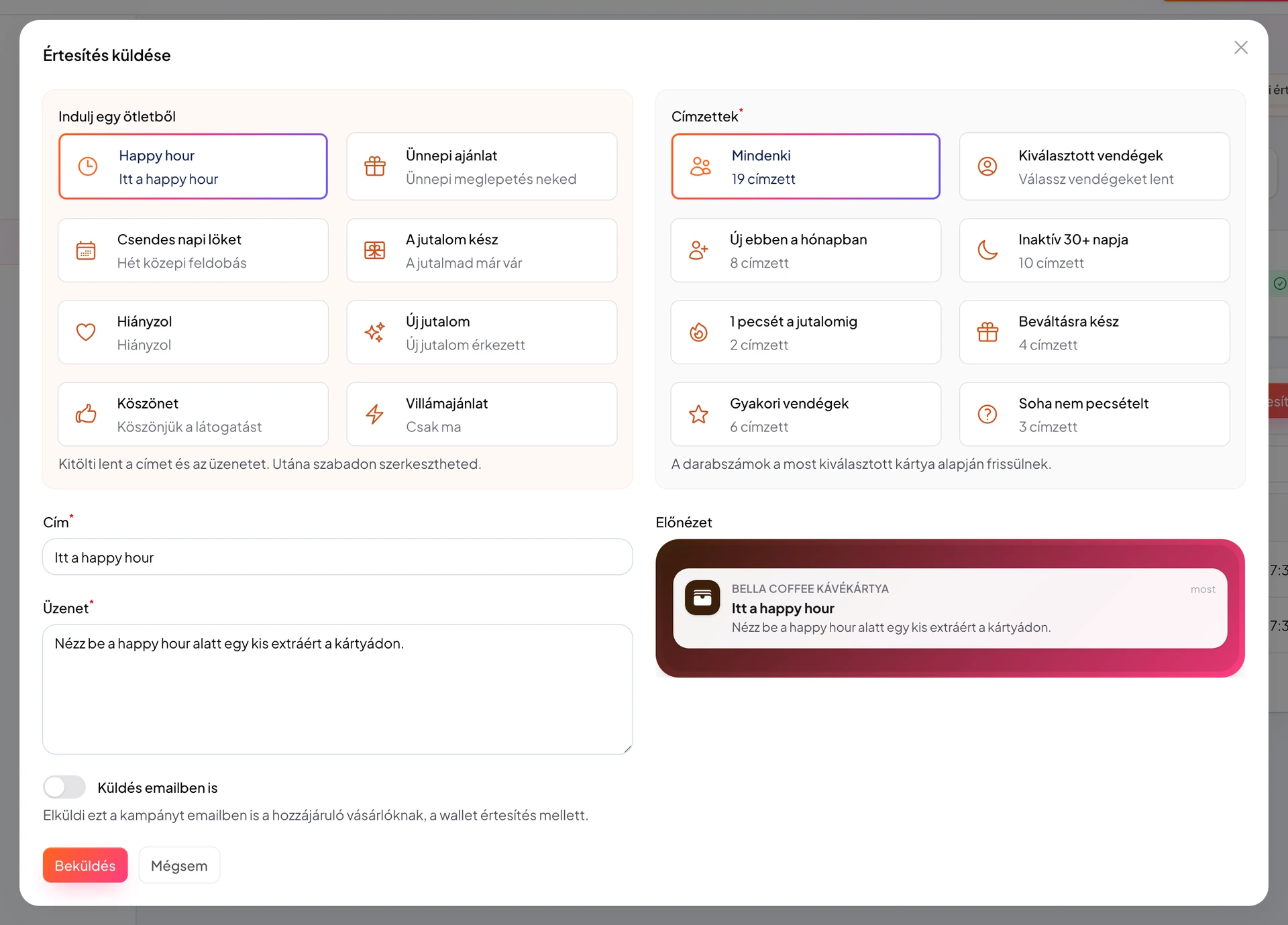Click the wallet app icon in notification preview

click(702, 598)
